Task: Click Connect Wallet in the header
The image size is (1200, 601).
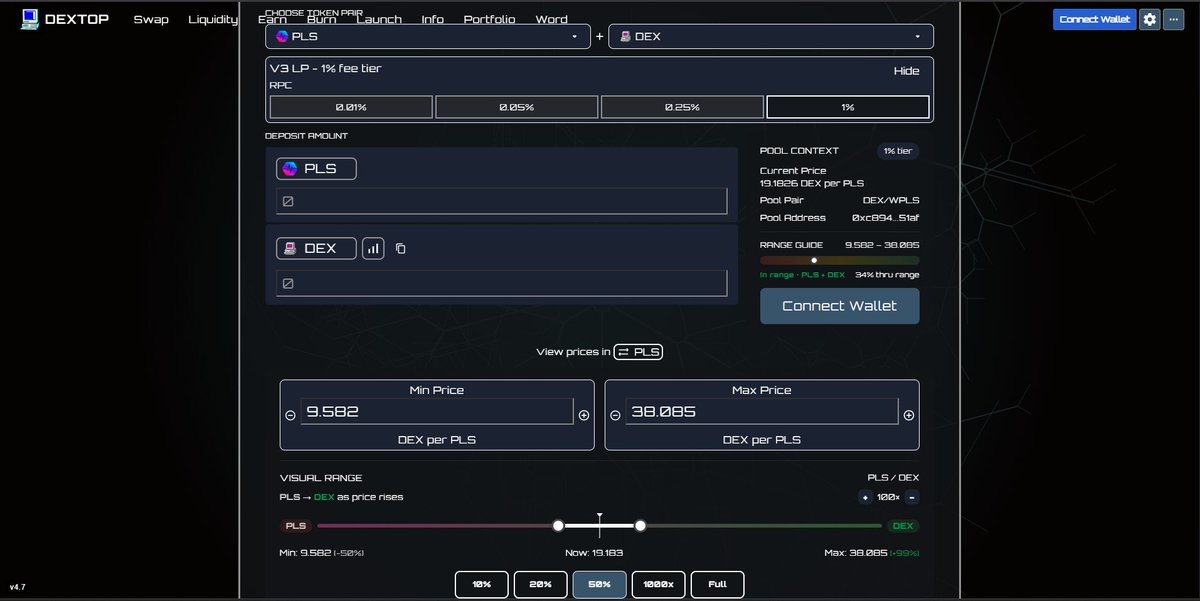Action: point(1094,19)
